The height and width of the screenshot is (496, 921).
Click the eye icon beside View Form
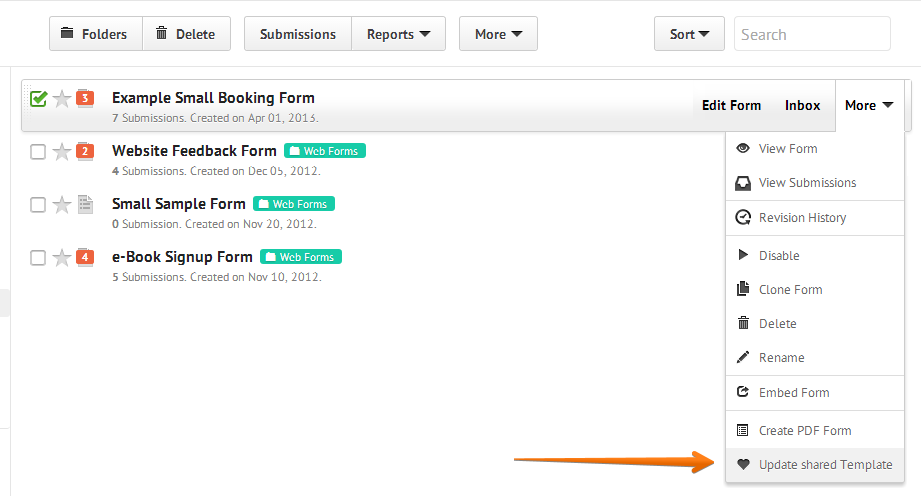(x=743, y=149)
